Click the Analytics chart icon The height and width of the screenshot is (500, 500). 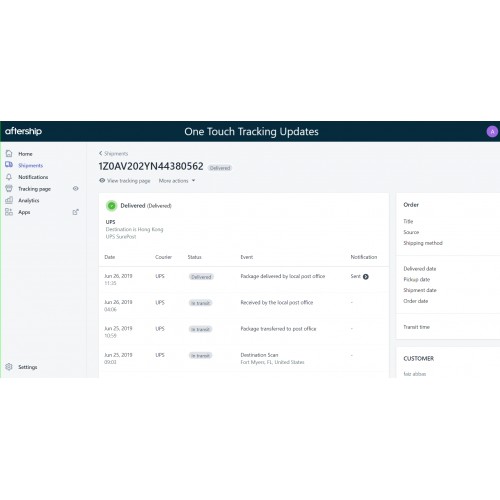[9, 200]
